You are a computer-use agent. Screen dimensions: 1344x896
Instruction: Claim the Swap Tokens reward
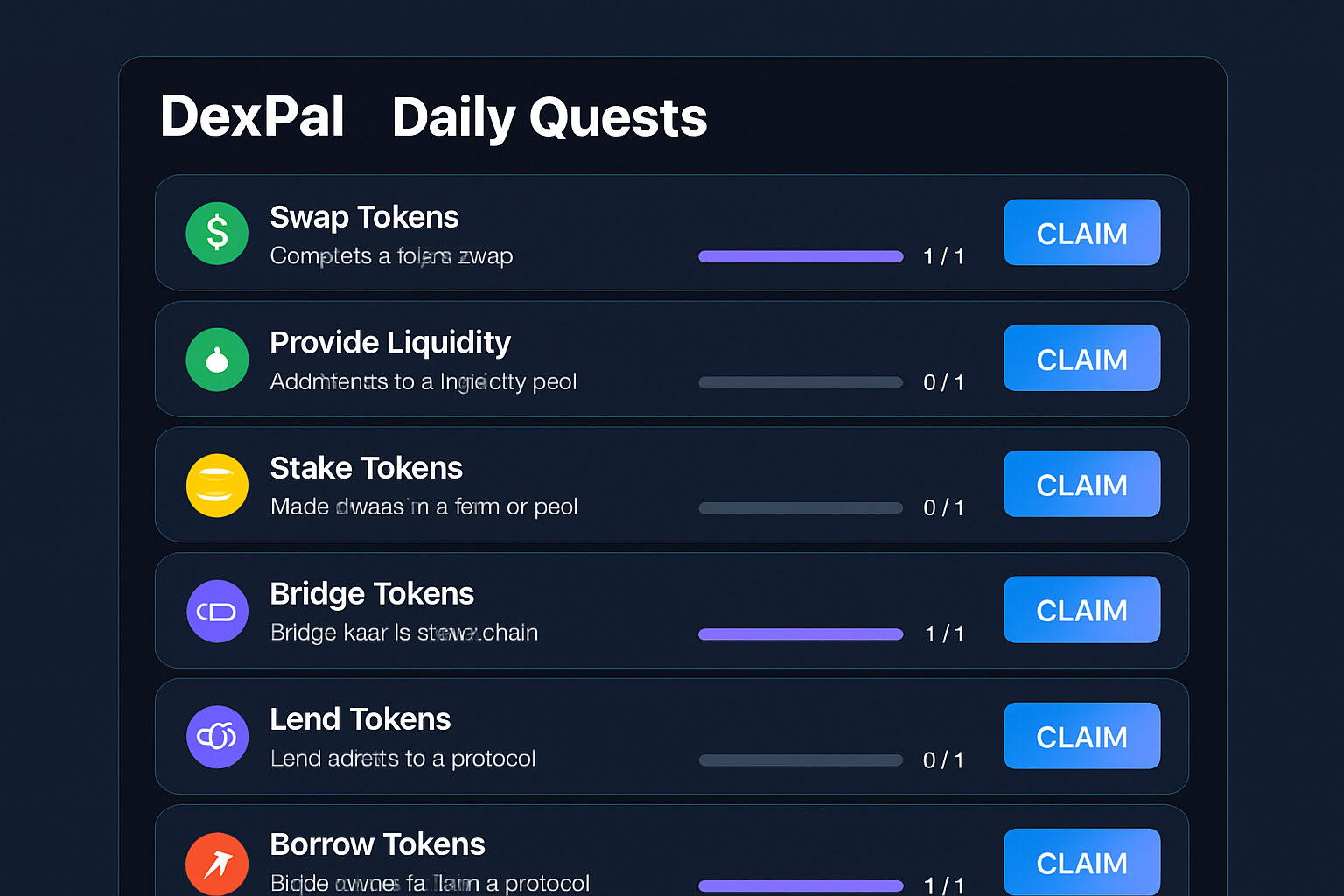coord(1082,233)
